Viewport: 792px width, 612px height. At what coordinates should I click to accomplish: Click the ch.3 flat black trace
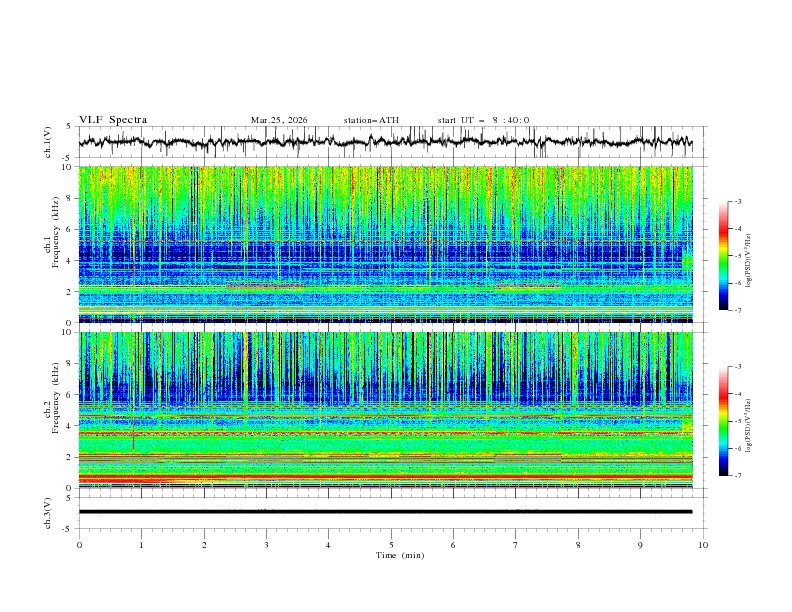385,512
